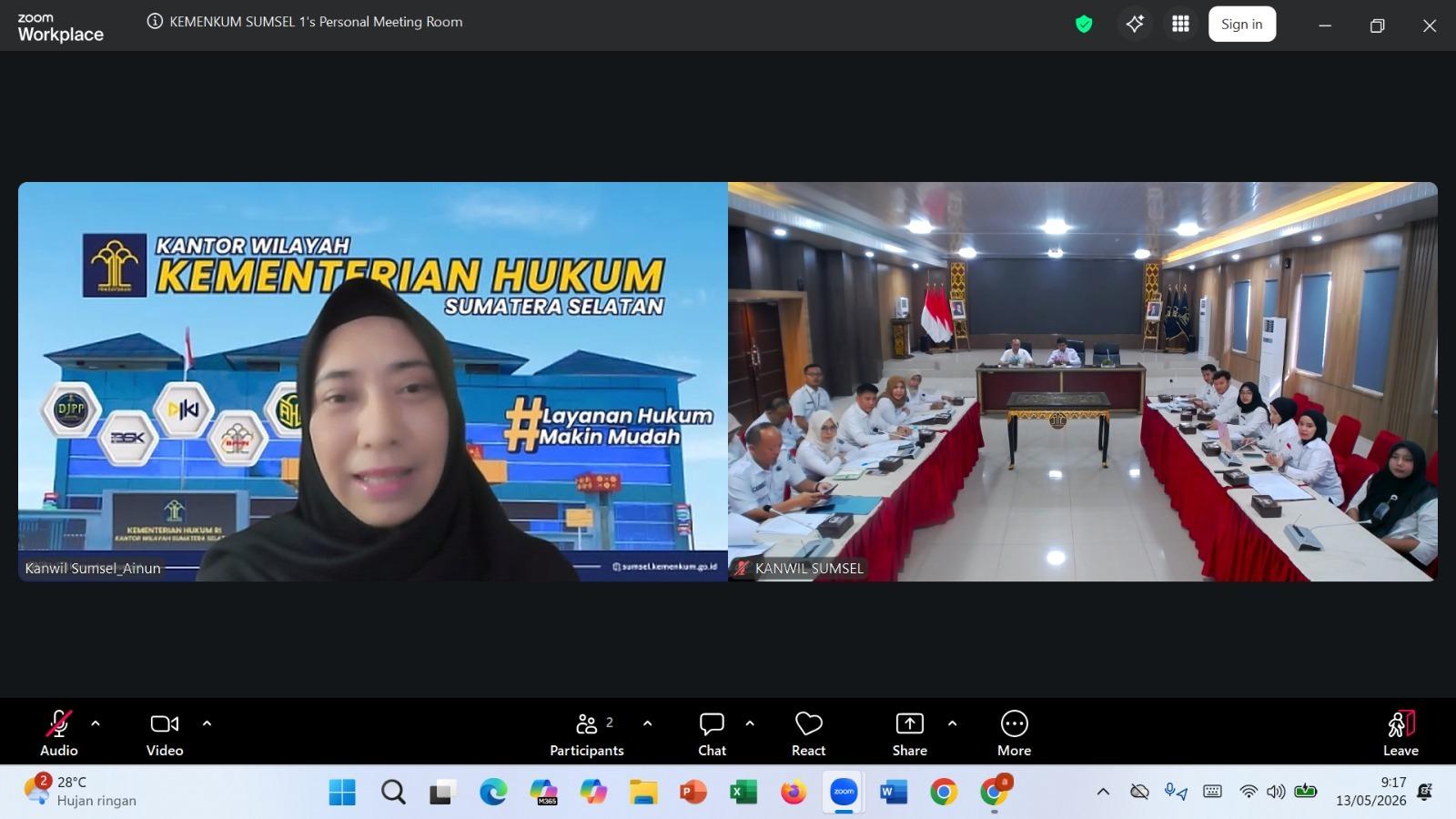Show hidden system tray icons
Viewport: 1456px width, 819px height.
point(1103,792)
